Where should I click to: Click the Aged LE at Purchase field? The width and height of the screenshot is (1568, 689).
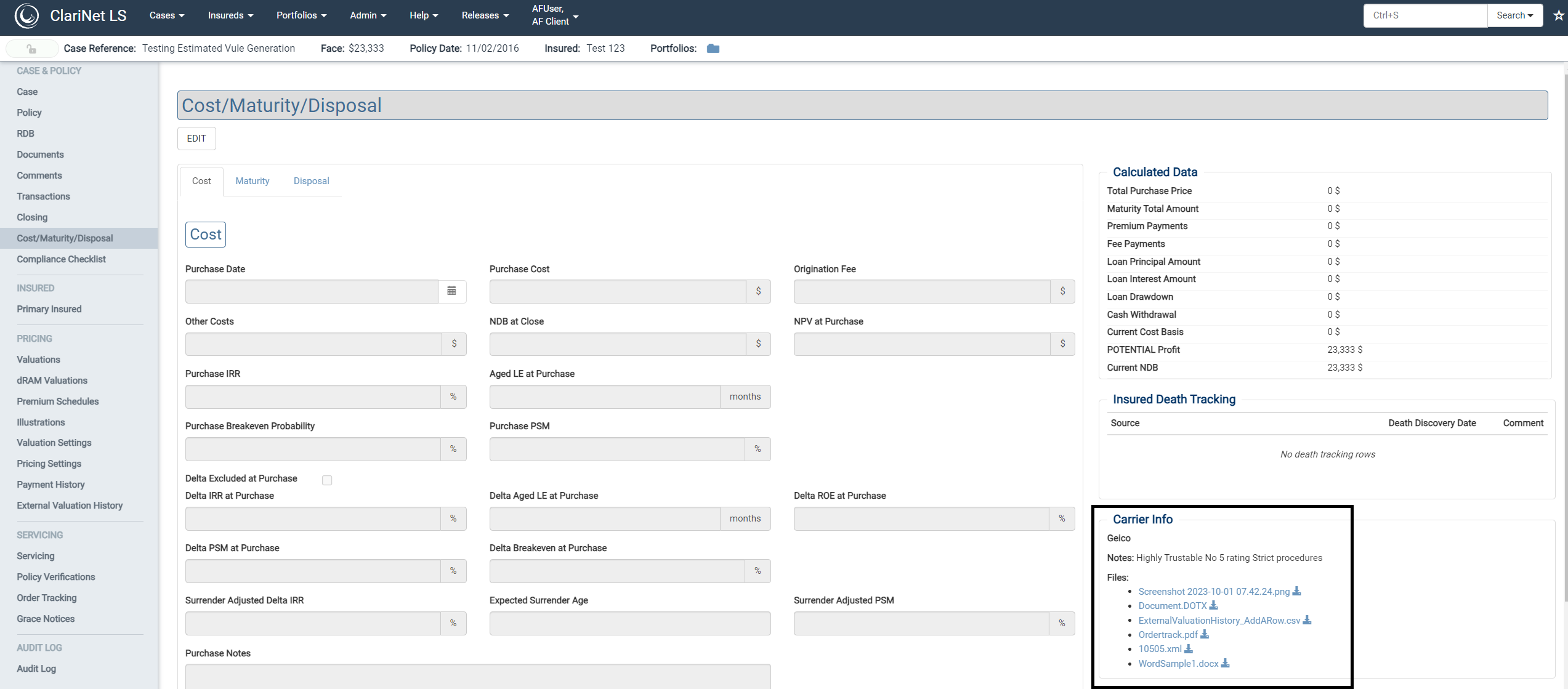[x=605, y=397]
